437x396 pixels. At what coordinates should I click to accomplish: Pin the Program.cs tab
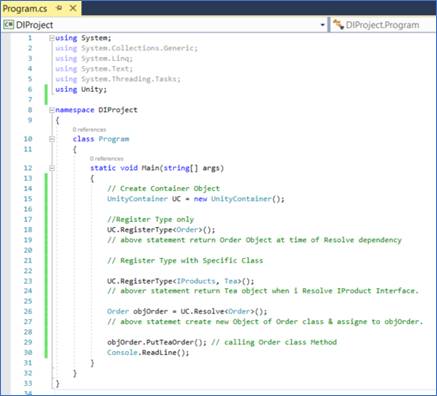59,8
